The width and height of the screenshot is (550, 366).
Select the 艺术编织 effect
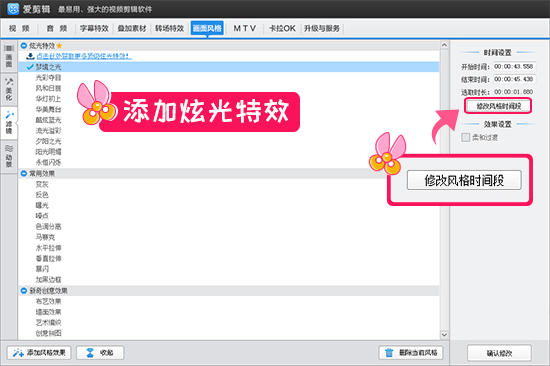click(x=48, y=322)
